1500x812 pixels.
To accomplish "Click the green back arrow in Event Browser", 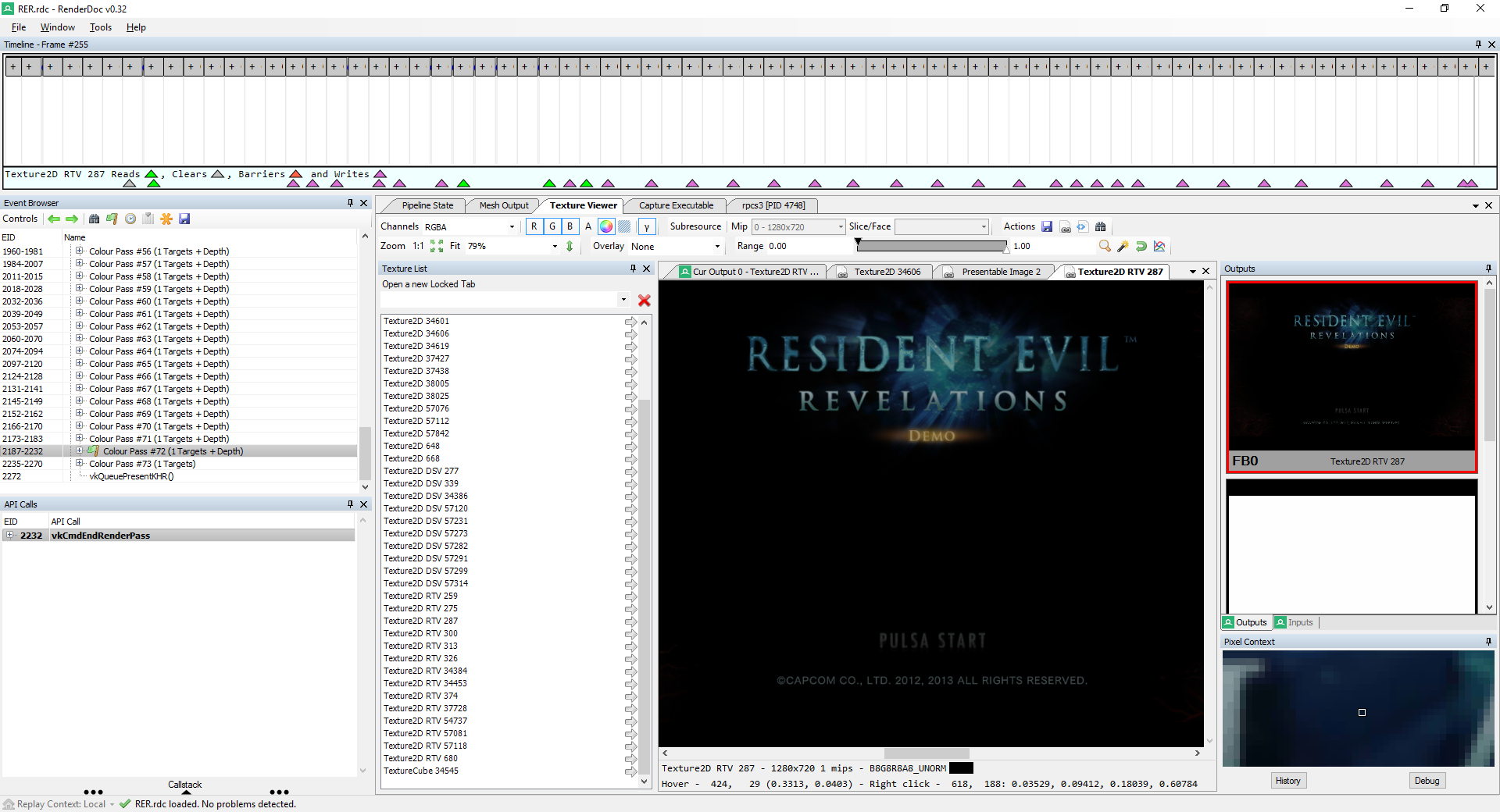I will (54, 219).
